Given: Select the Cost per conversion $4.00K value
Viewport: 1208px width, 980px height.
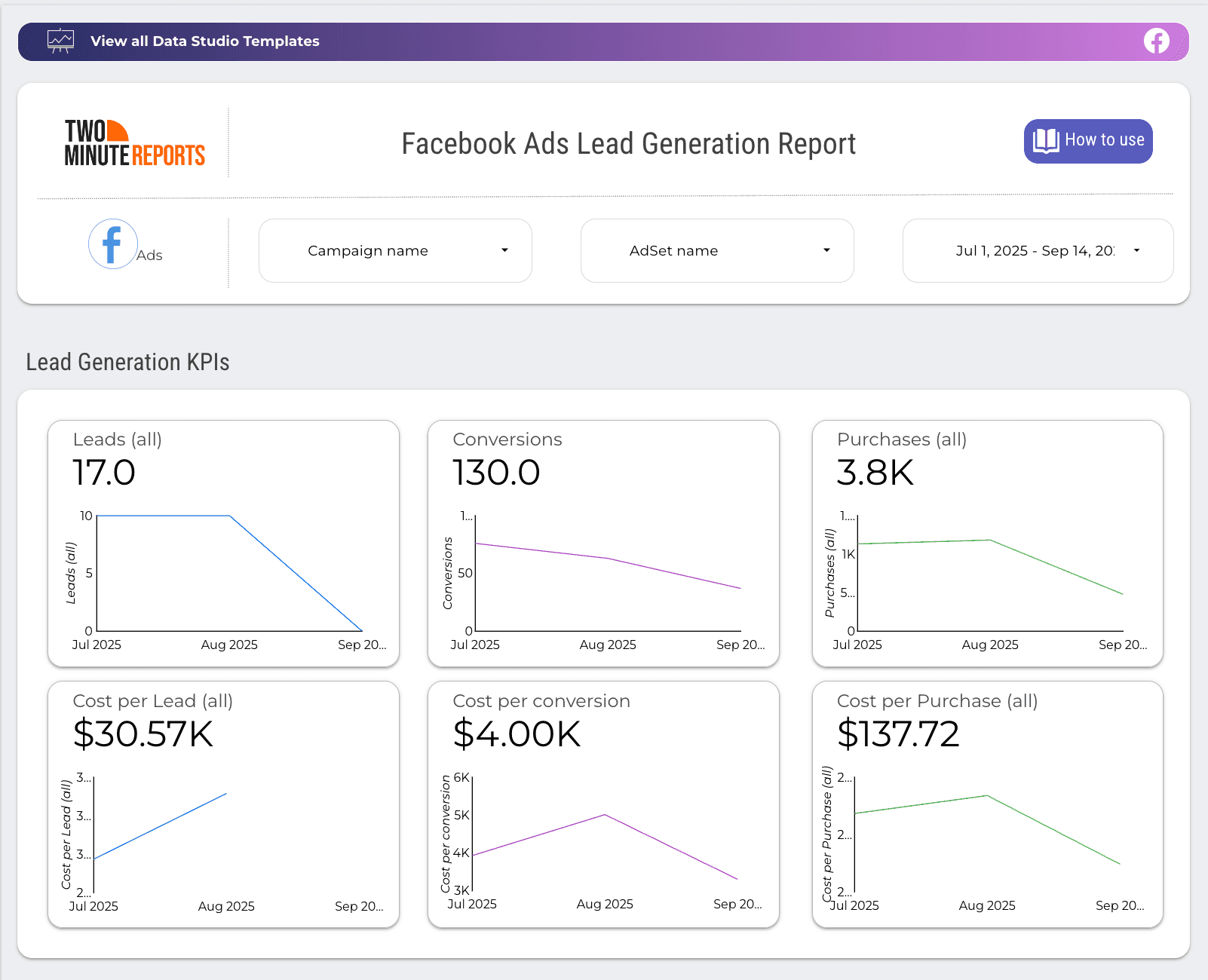Looking at the screenshot, I should coord(517,734).
